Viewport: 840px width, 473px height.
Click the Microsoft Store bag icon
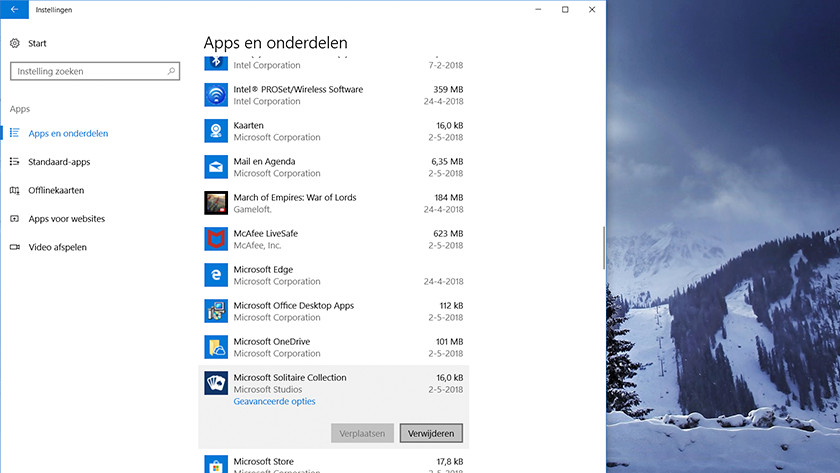pos(217,465)
